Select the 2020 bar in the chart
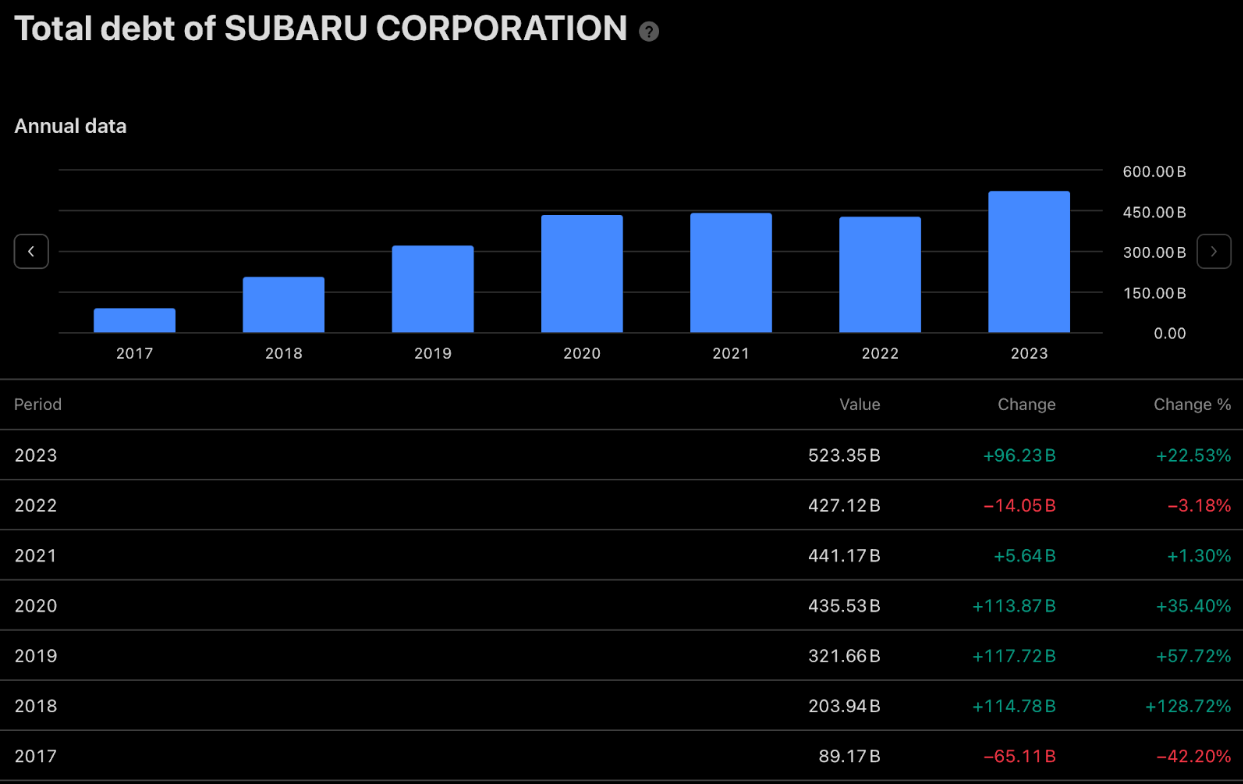The image size is (1243, 784). click(x=582, y=274)
